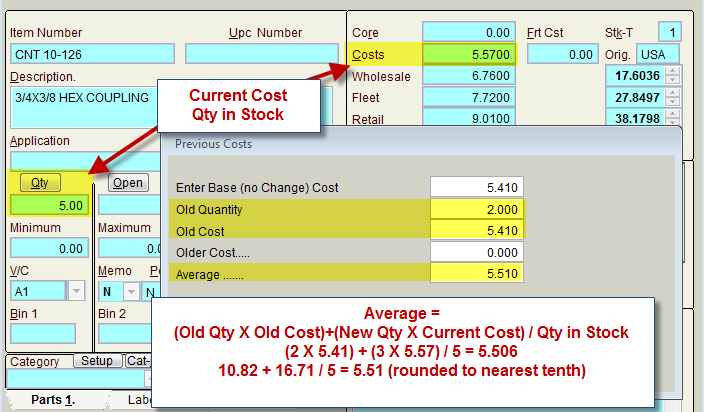Increase the 38.1798 margin with up arrow
704x412 pixels.
(x=672, y=114)
